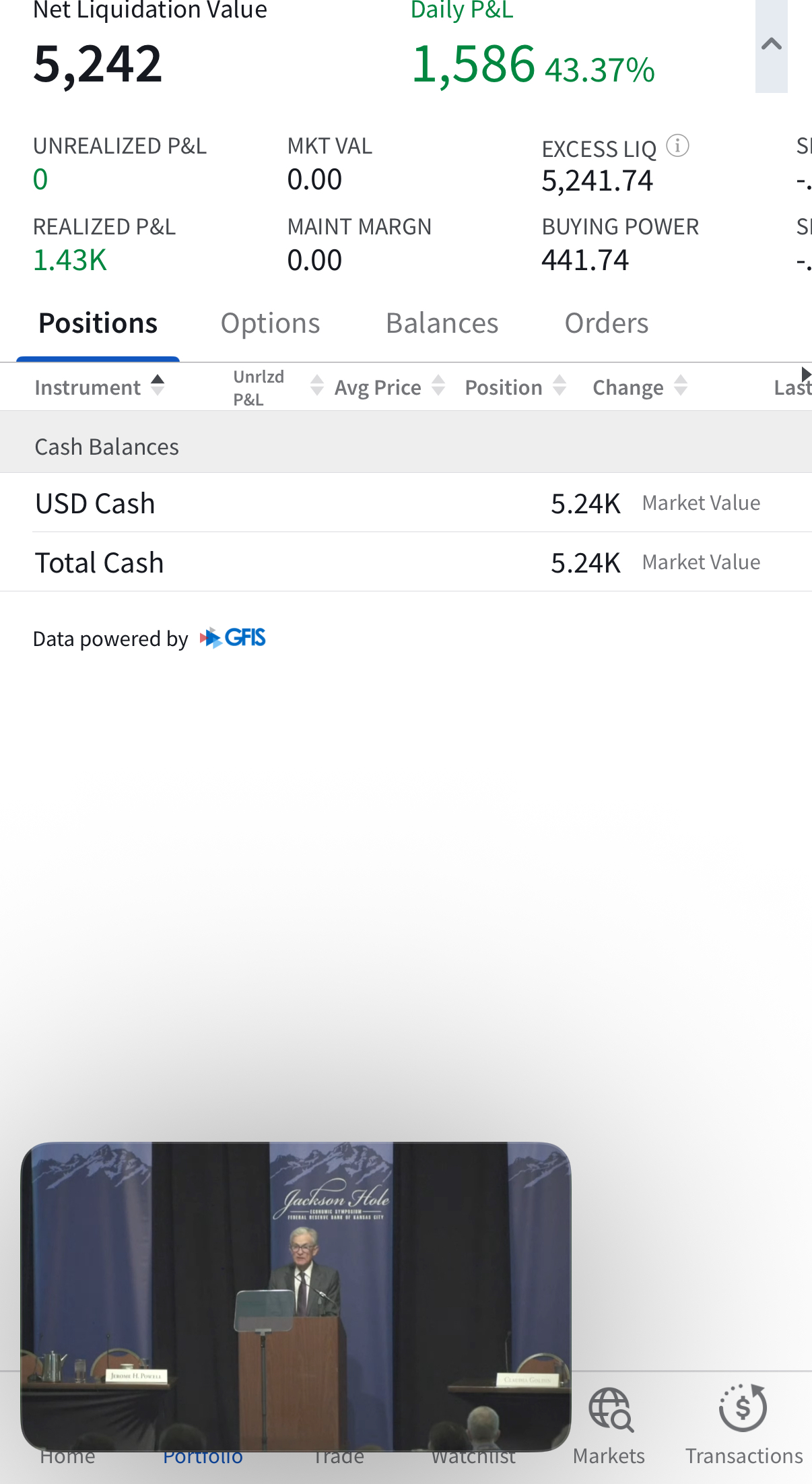Tap the GFIS data provider logo
The image size is (812, 1484).
tap(233, 637)
